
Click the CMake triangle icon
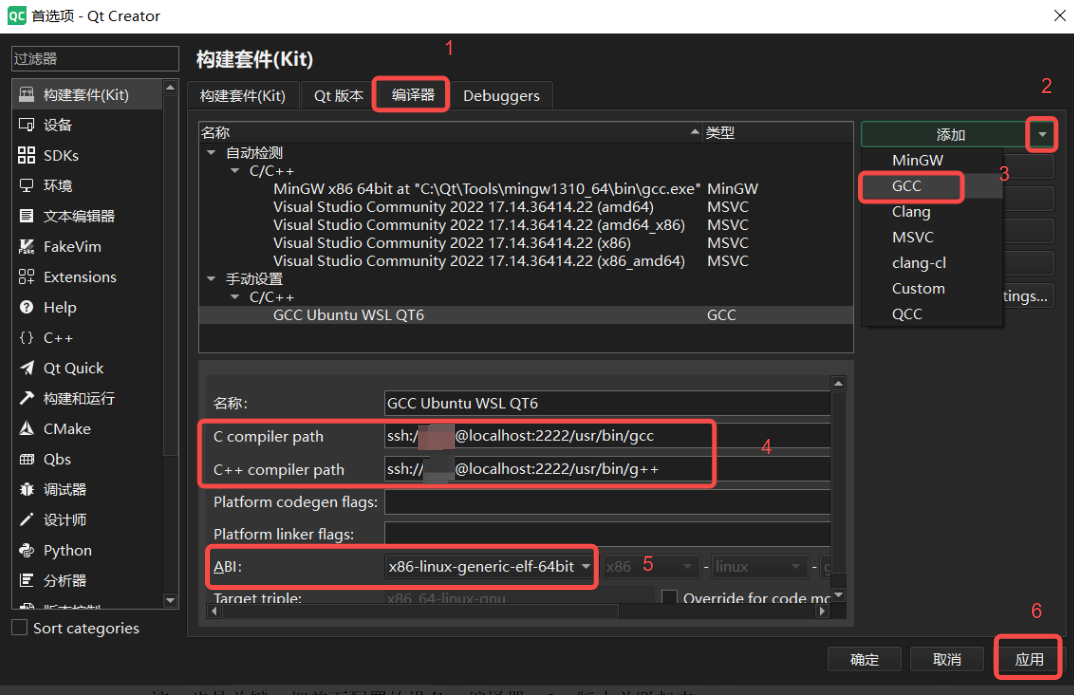tap(26, 429)
